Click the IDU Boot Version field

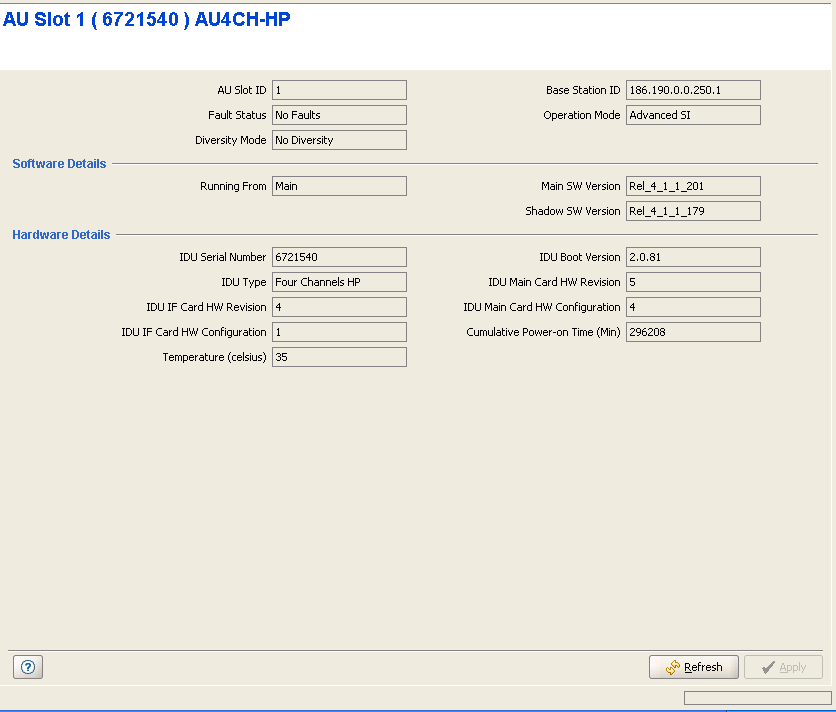693,257
